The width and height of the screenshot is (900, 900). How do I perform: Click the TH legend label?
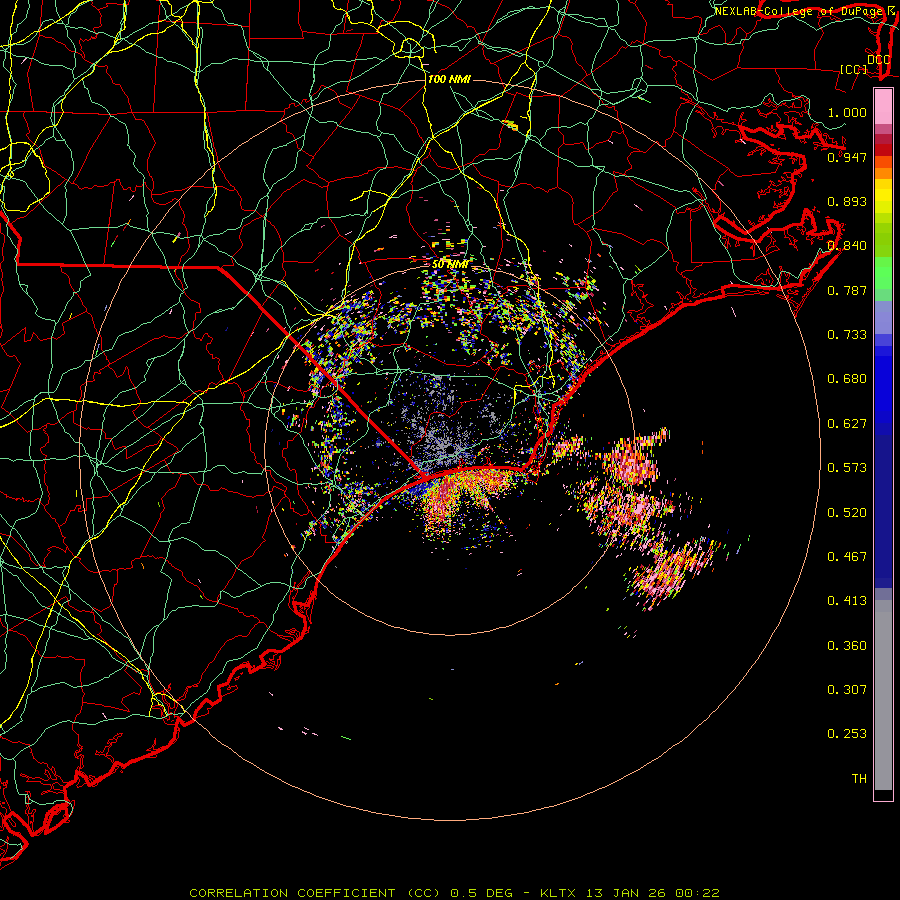click(x=859, y=779)
